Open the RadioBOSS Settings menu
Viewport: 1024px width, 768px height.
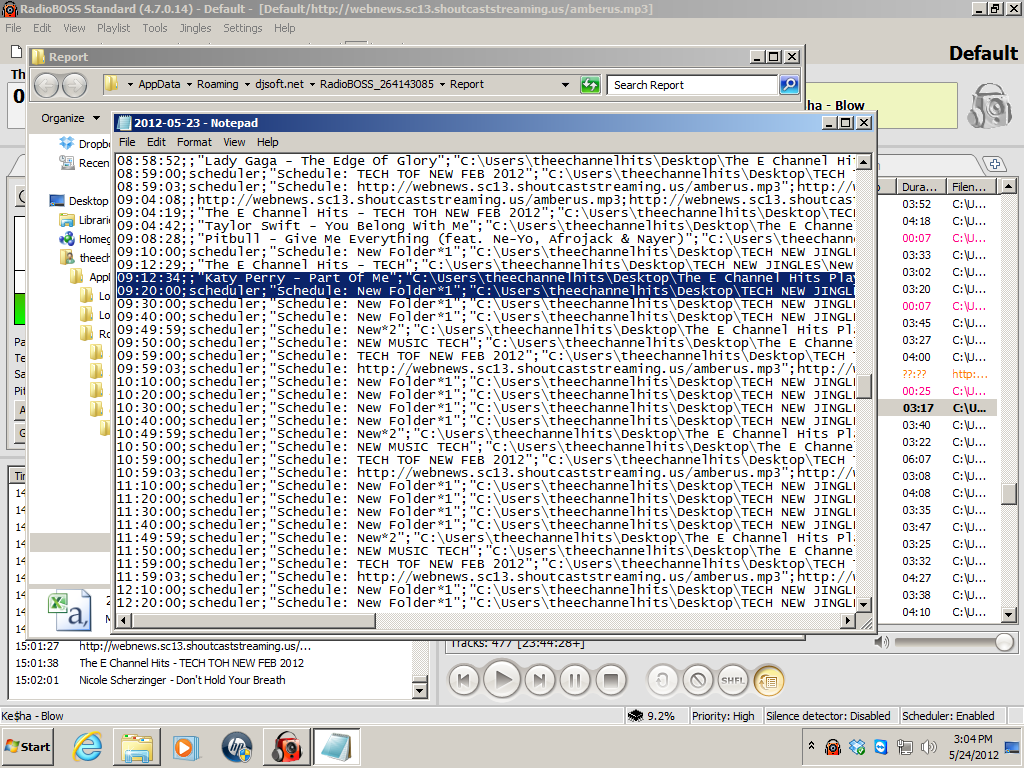pos(242,28)
